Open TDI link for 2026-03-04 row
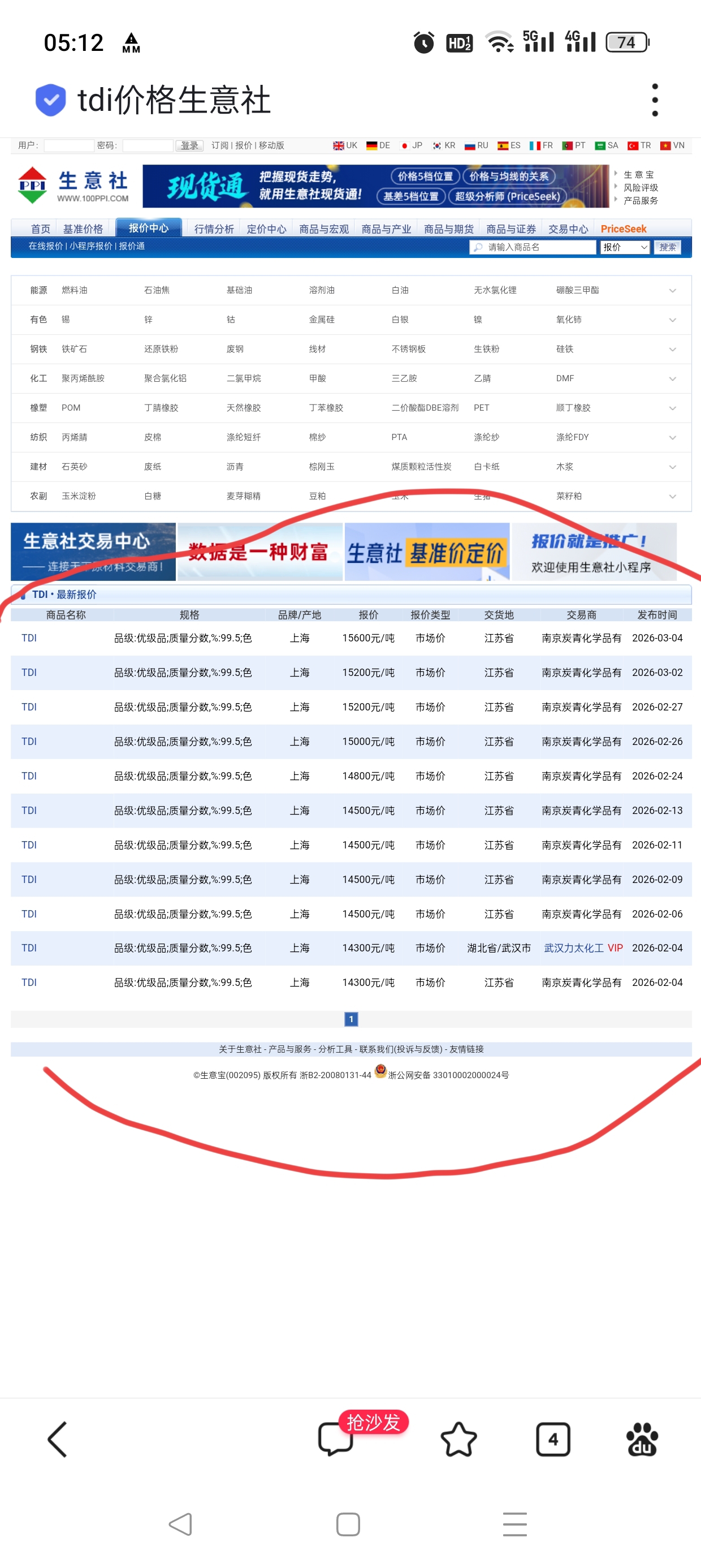This screenshot has width=701, height=1568. [x=29, y=638]
